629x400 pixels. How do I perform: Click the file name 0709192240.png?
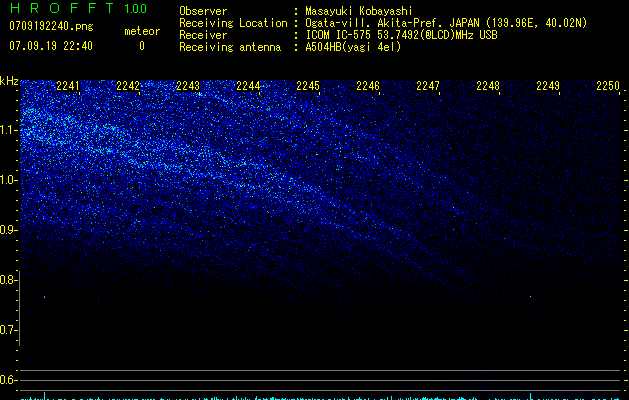51,26
